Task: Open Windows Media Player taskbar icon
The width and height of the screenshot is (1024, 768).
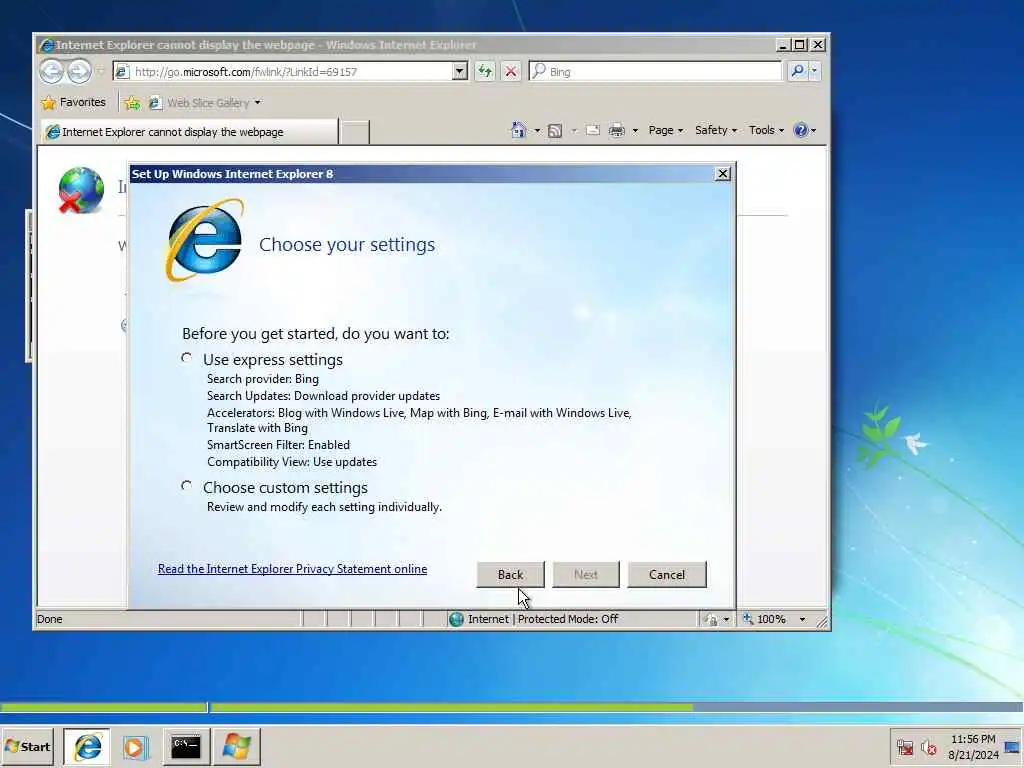Action: (135, 746)
